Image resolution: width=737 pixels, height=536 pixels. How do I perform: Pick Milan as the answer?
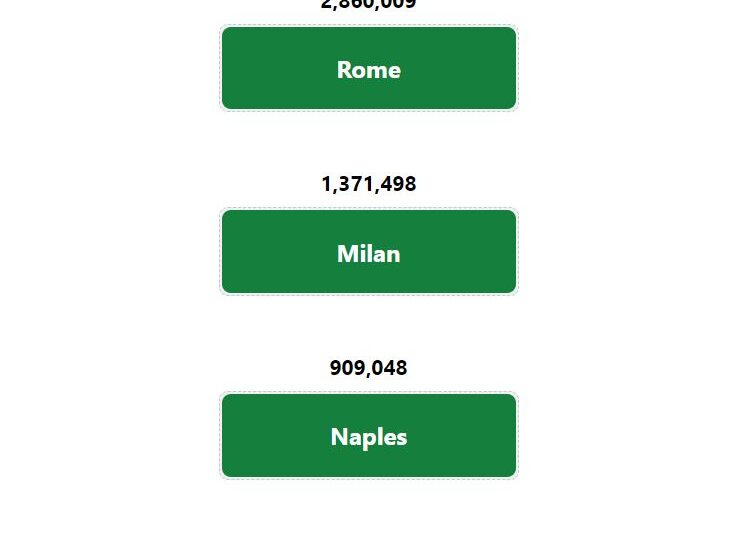pyautogui.click(x=369, y=252)
